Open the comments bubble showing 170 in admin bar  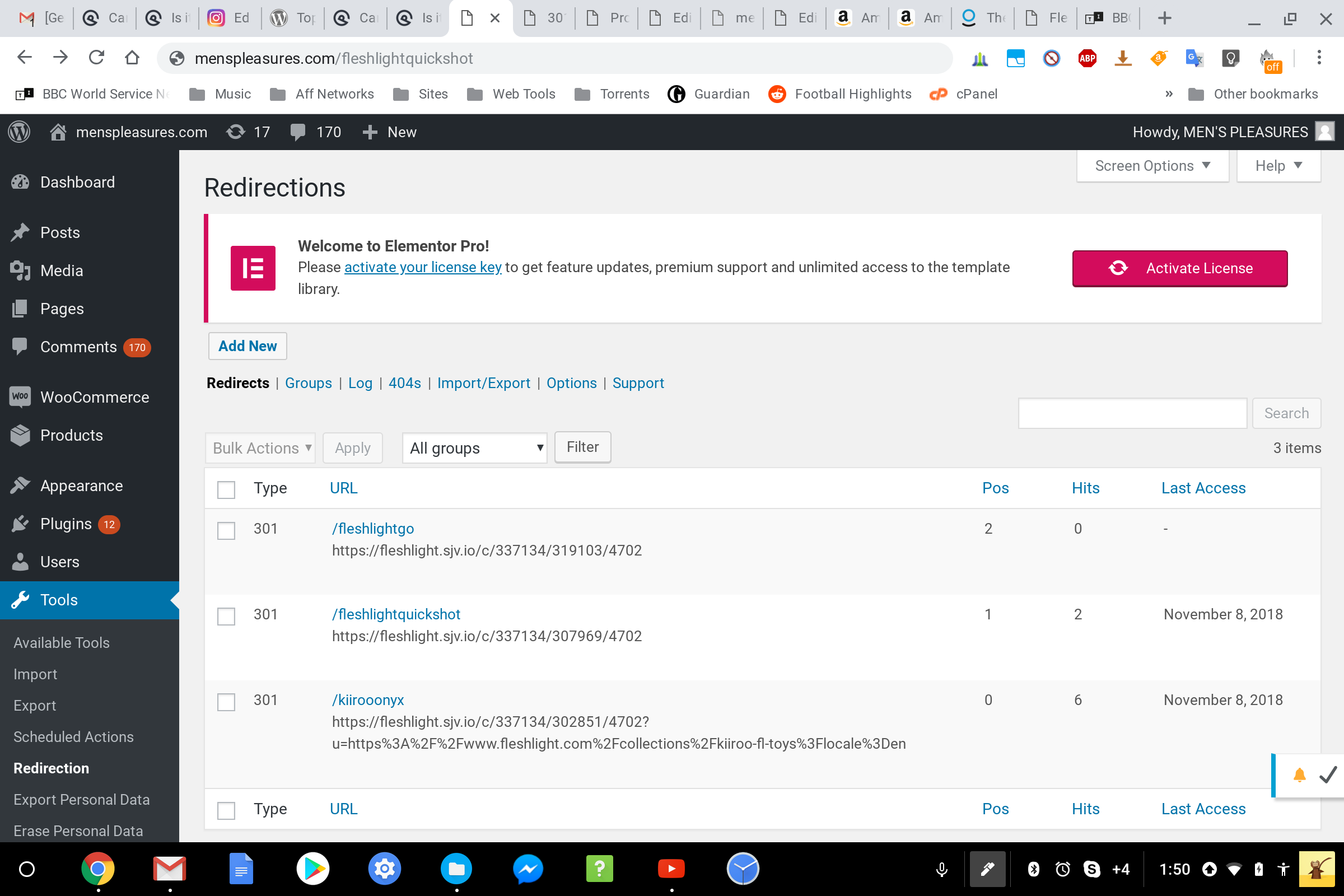(315, 132)
